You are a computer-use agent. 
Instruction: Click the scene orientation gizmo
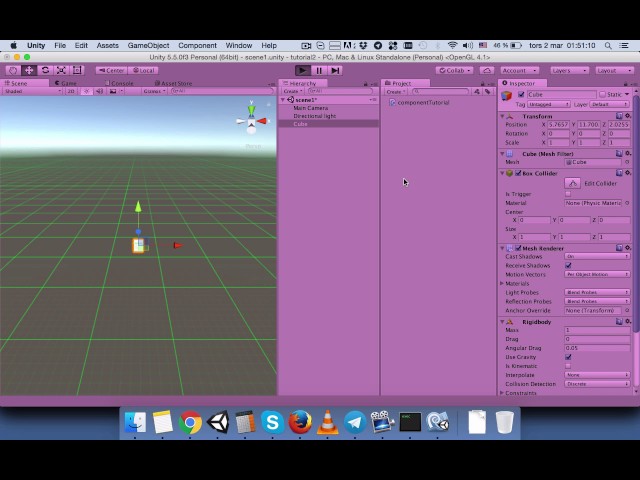pos(251,120)
